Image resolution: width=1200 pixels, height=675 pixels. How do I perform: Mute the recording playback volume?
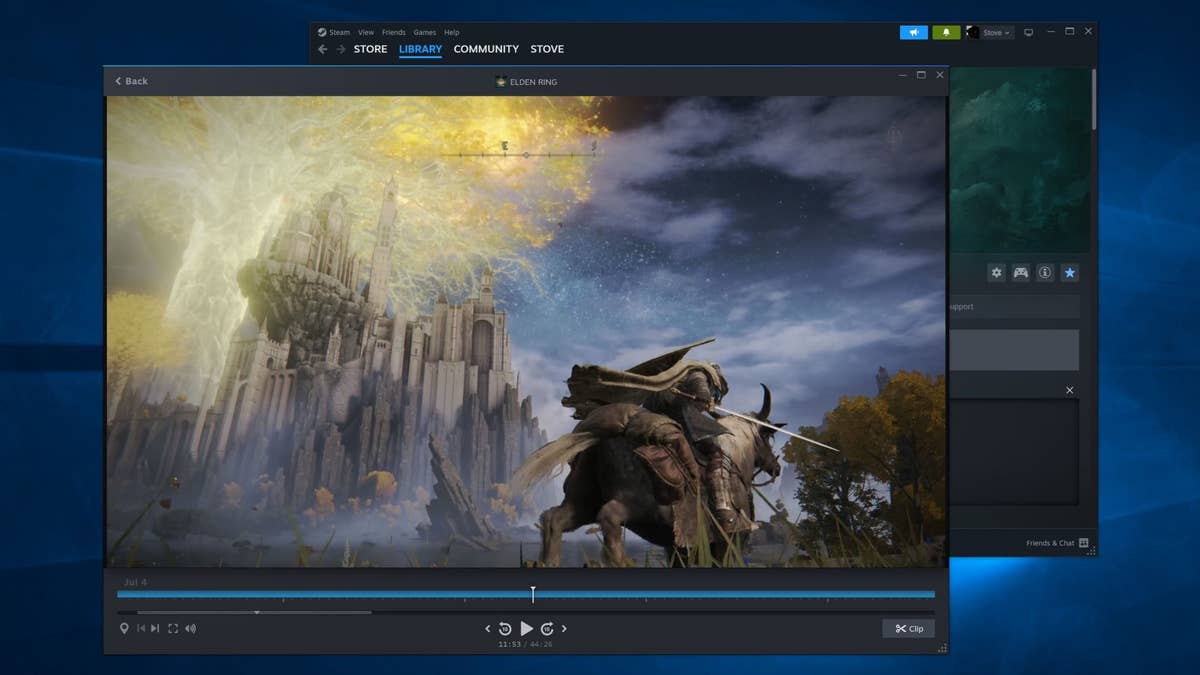(x=191, y=628)
